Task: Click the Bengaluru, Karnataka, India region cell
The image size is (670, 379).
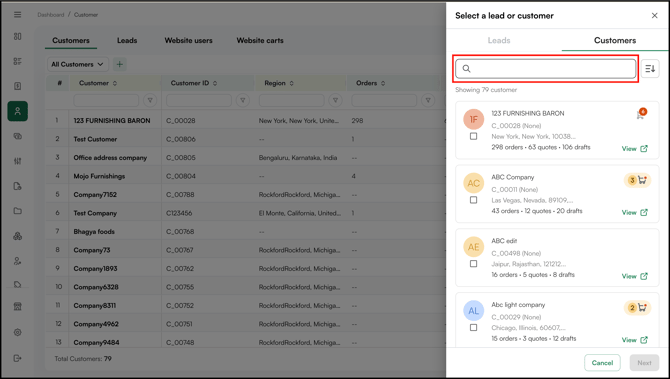Action: click(298, 158)
